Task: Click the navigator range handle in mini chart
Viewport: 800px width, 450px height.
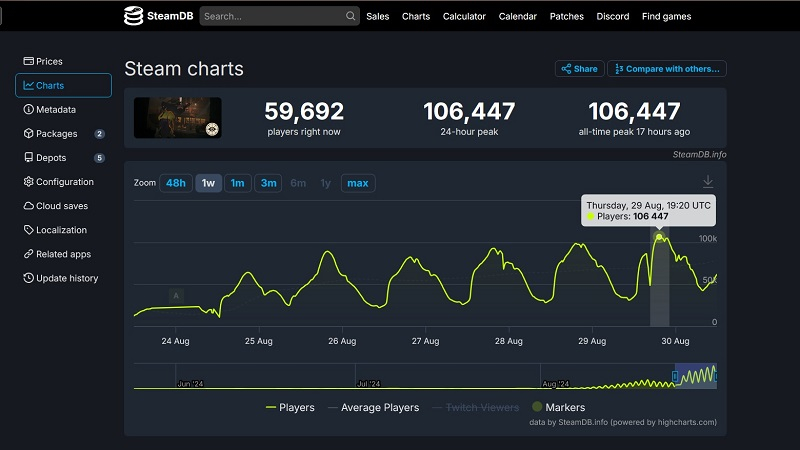Action: click(675, 376)
